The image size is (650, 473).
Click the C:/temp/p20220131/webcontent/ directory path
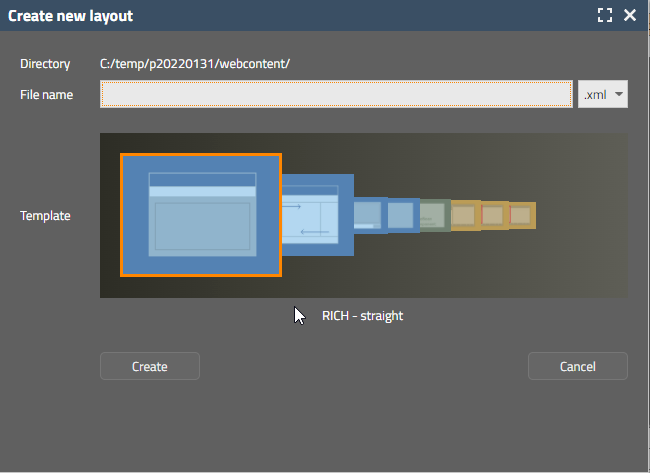195,64
